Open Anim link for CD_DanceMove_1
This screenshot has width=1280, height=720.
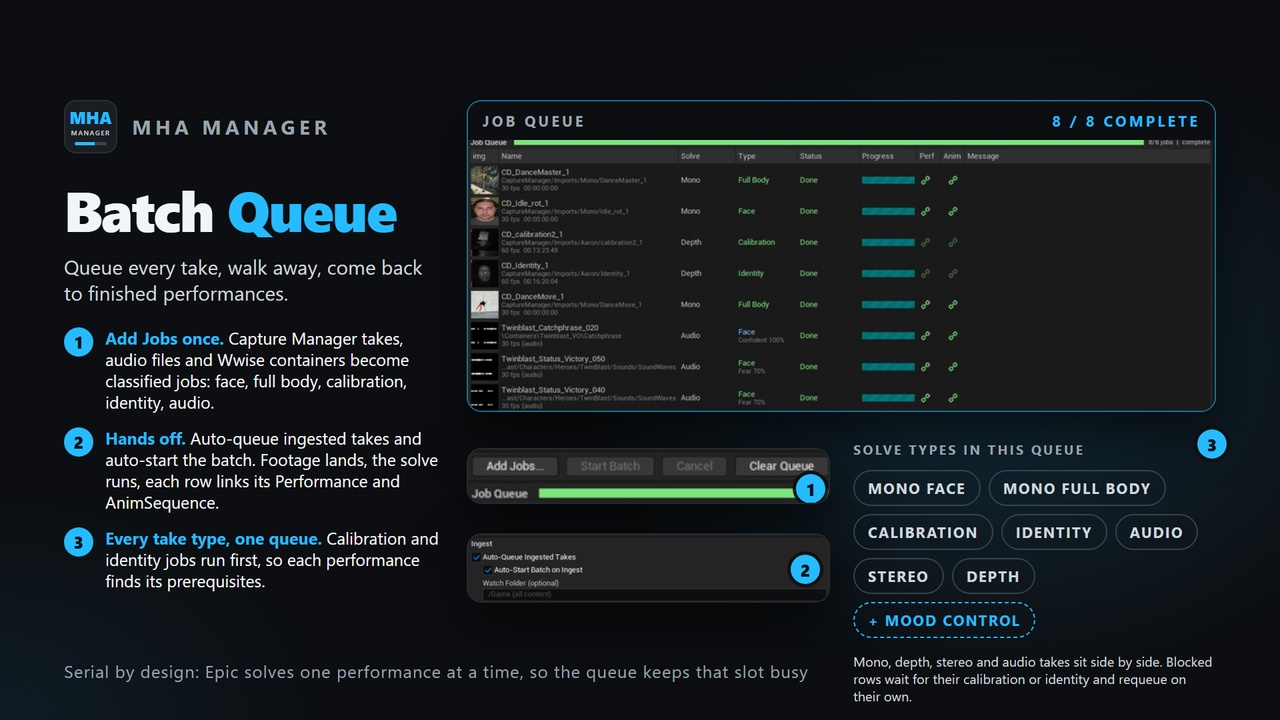[953, 304]
